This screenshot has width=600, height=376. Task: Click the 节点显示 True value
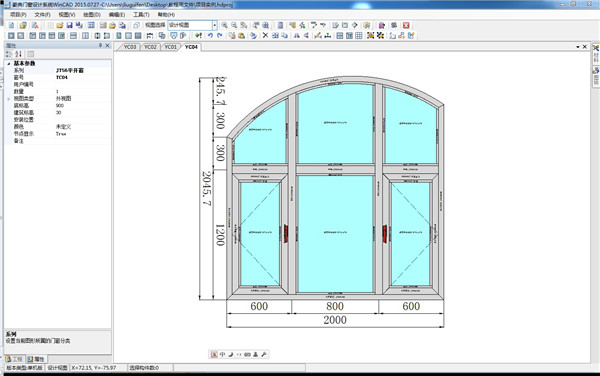tap(83, 134)
